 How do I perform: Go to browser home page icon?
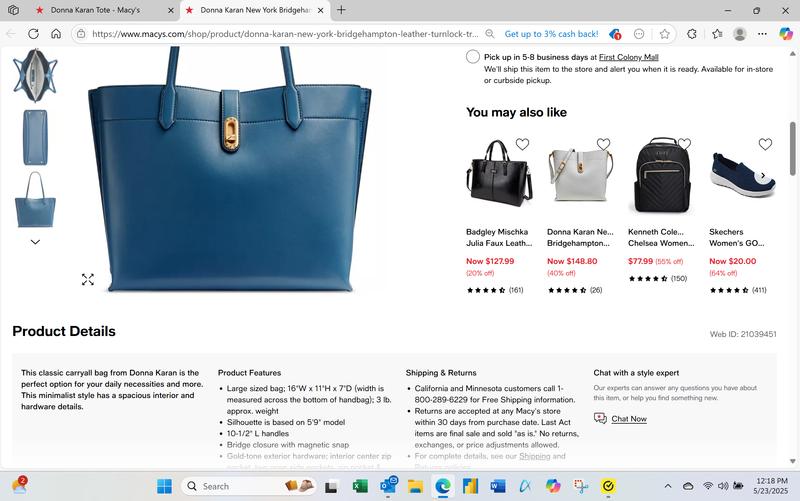[56, 34]
